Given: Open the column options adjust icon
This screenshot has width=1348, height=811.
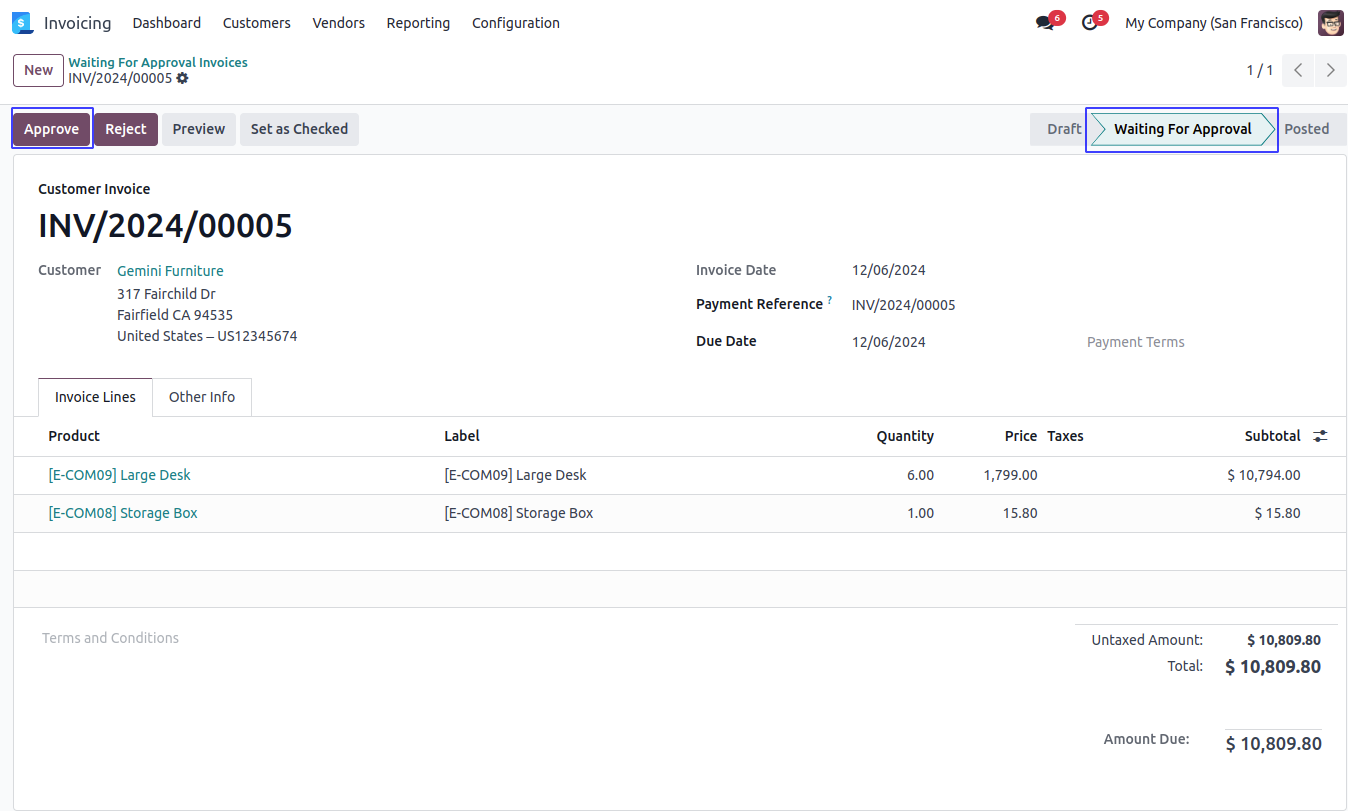Looking at the screenshot, I should point(1320,436).
